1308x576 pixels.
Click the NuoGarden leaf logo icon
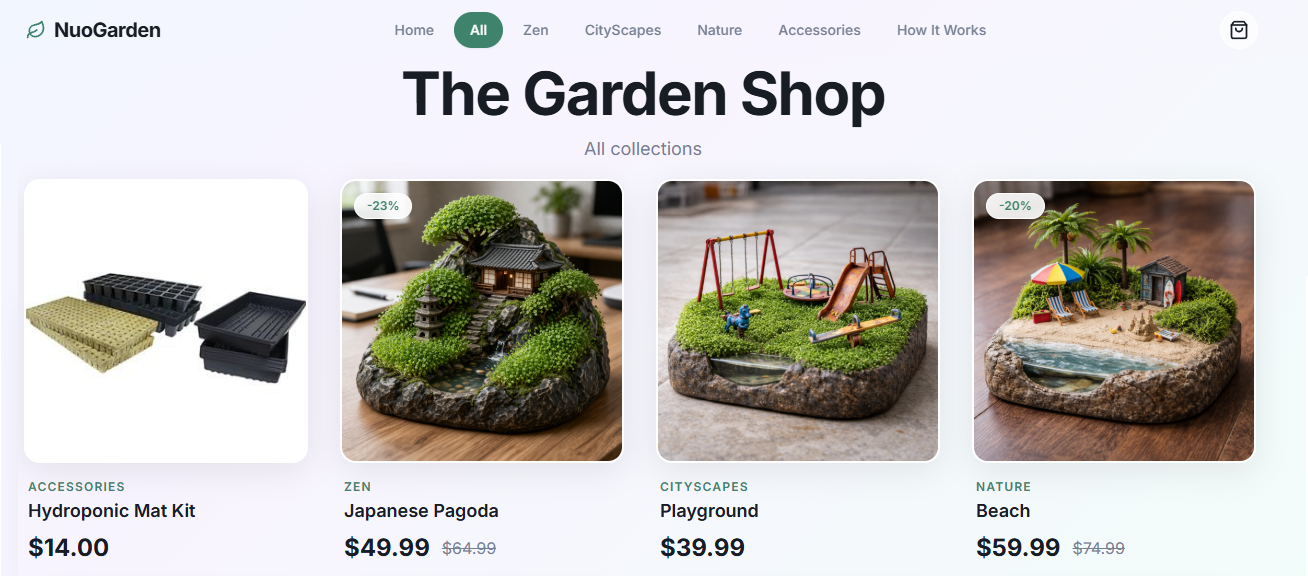[36, 30]
